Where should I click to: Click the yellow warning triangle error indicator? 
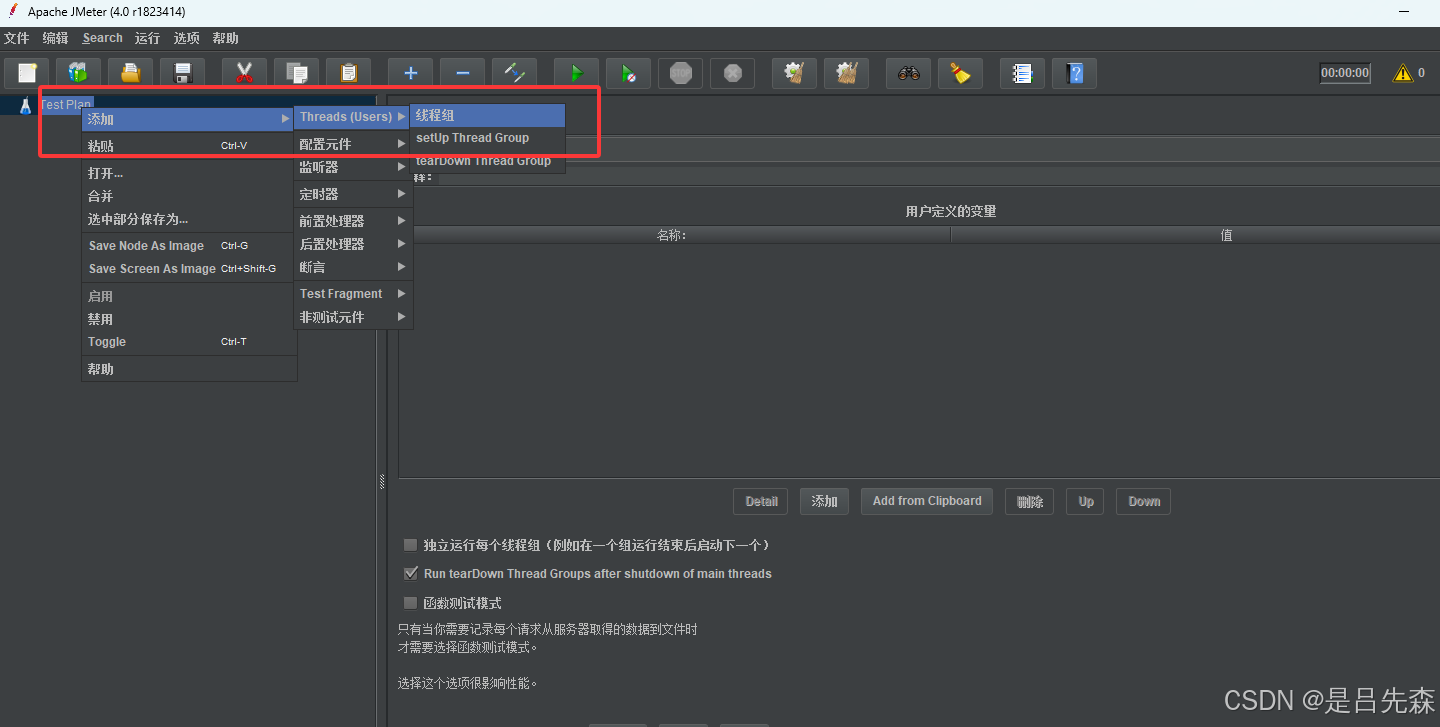pyautogui.click(x=1403, y=73)
